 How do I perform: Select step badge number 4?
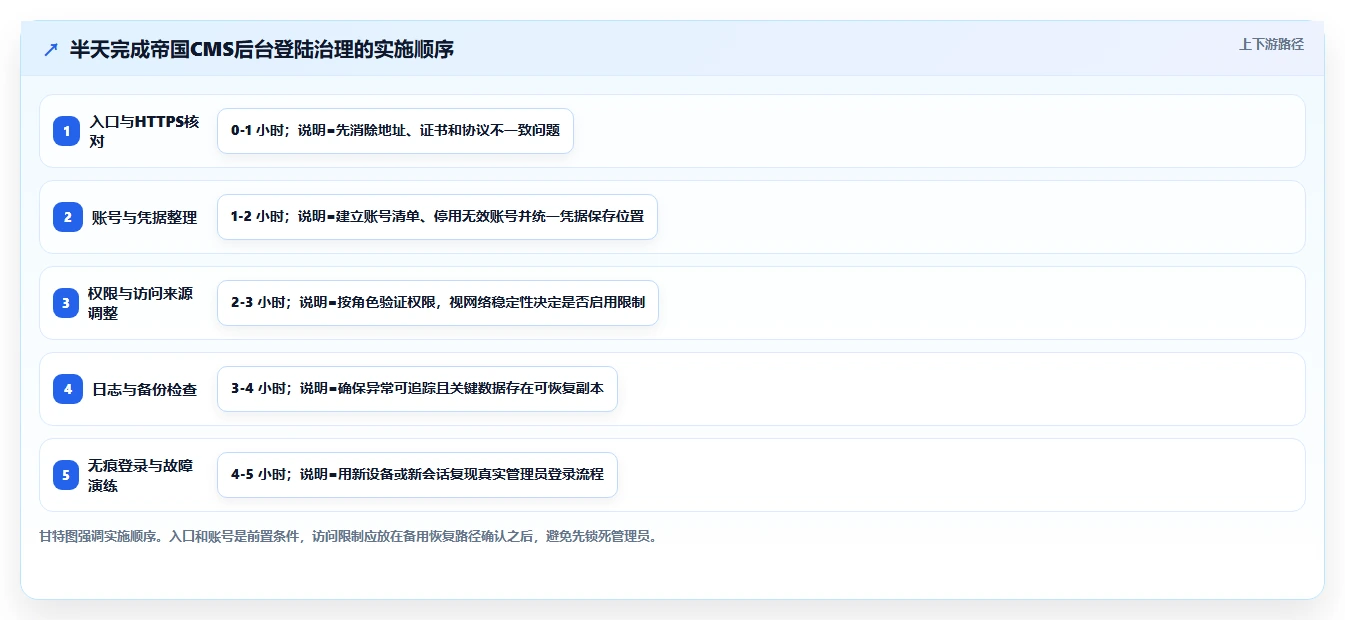click(67, 389)
